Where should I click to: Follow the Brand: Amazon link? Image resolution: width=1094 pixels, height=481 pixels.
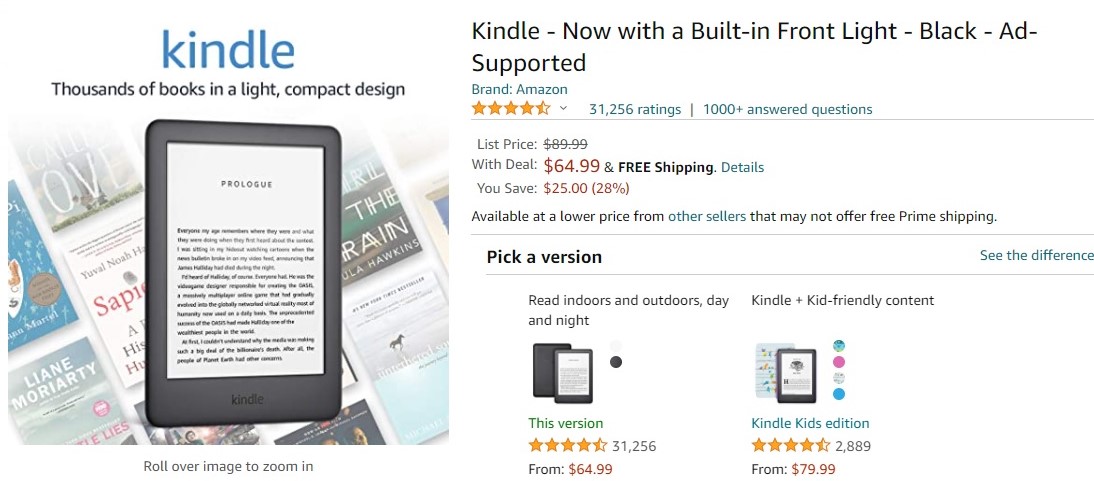click(519, 89)
